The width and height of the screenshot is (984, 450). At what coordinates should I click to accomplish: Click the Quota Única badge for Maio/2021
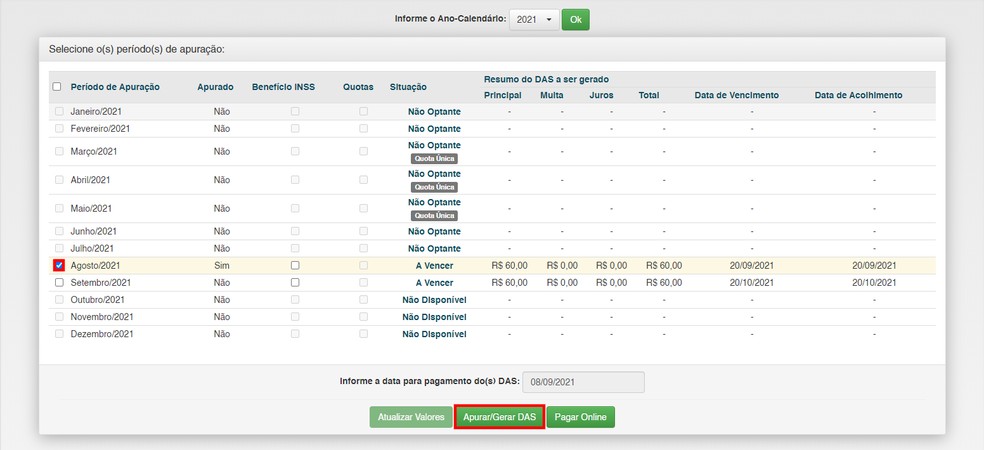tap(434, 215)
